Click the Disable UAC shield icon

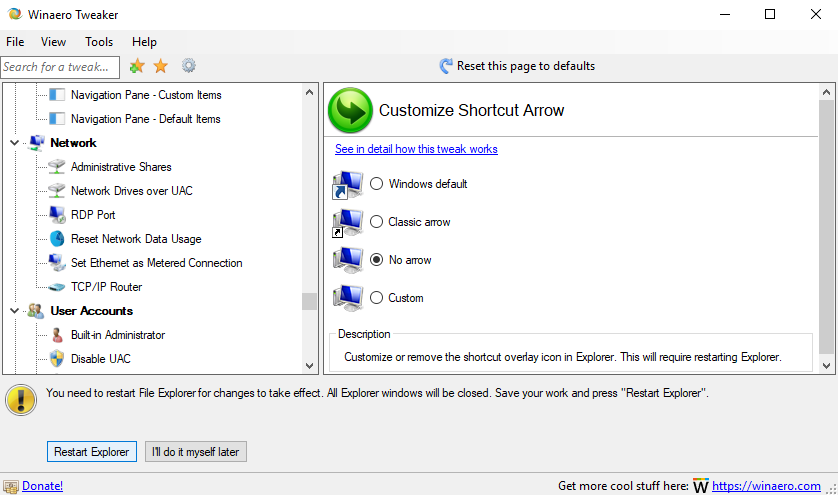tap(57, 359)
